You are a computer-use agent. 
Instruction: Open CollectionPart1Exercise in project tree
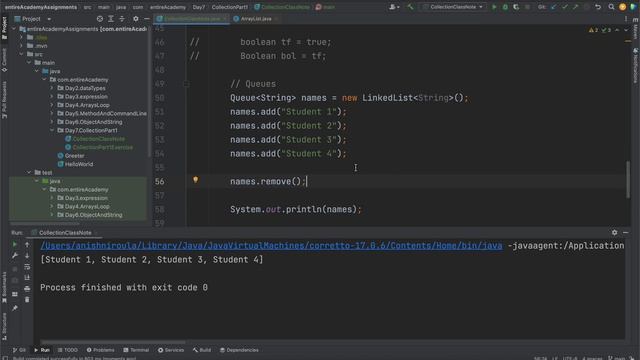click(x=99, y=147)
